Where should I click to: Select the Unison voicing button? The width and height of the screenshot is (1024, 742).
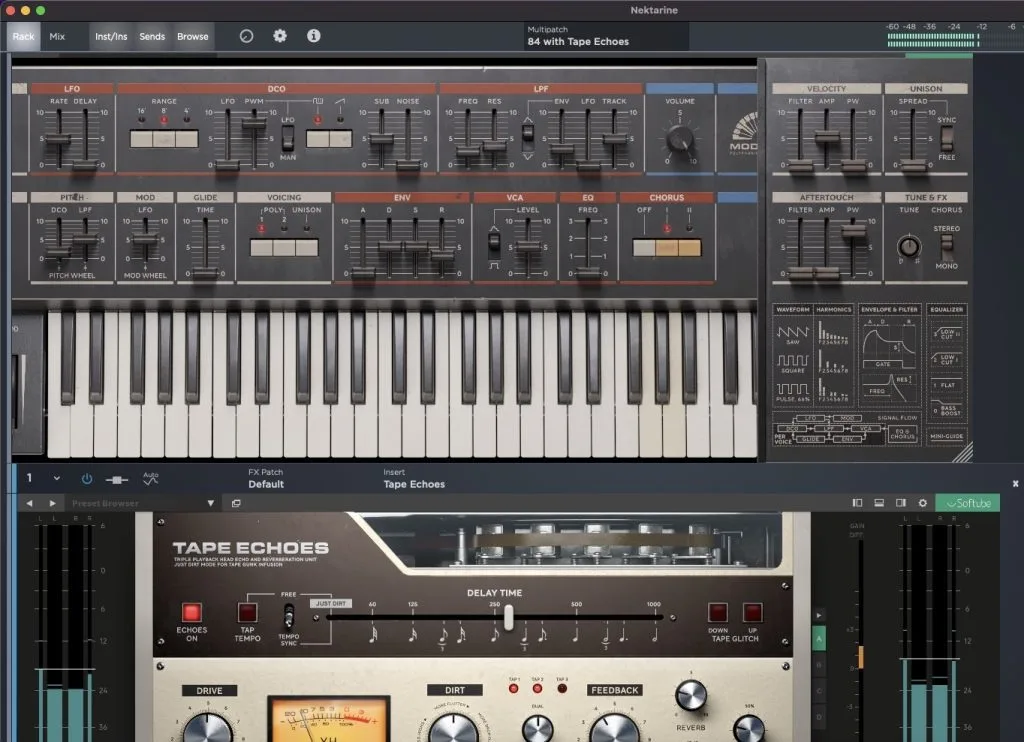pyautogui.click(x=307, y=248)
